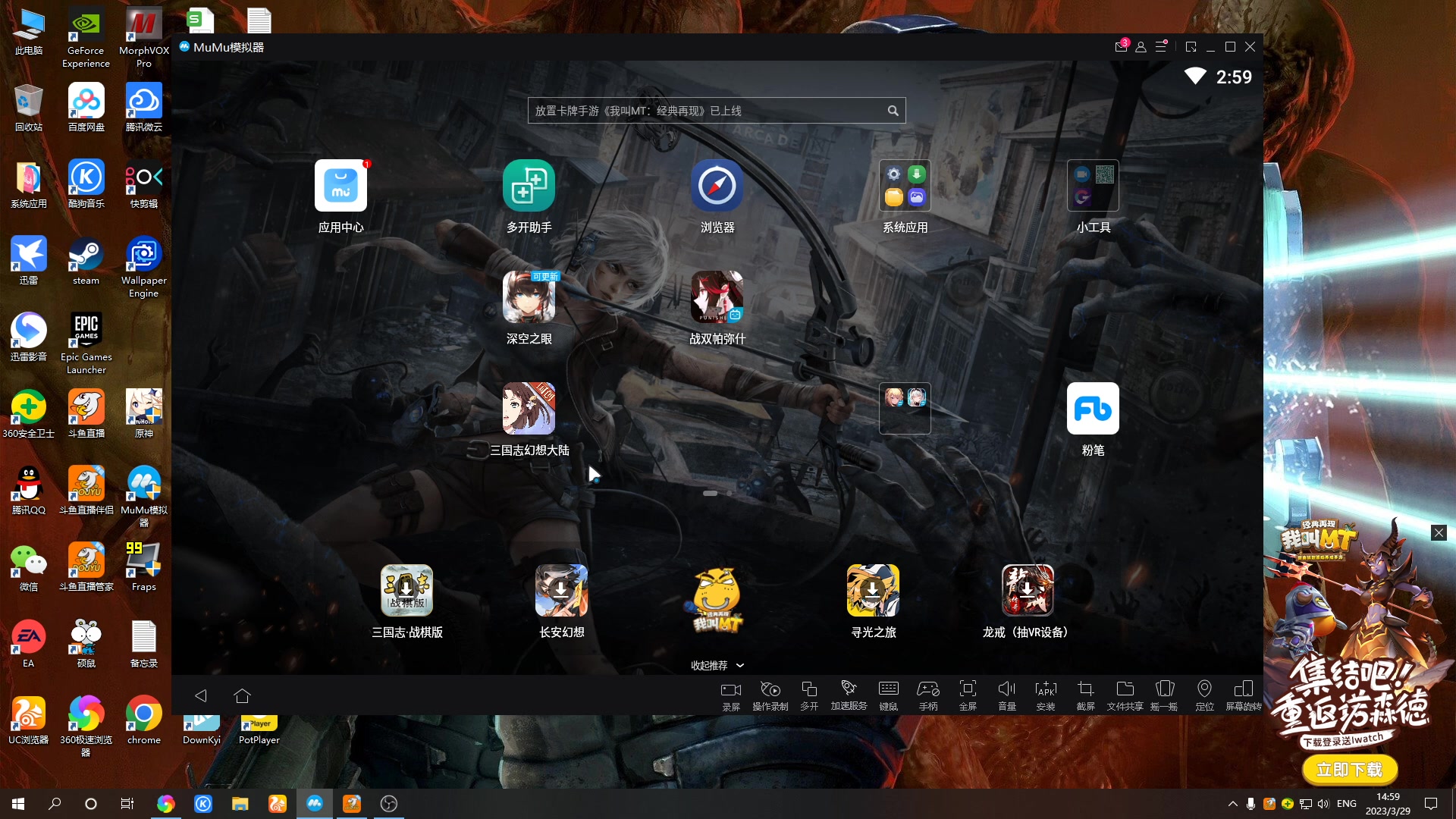Open the 音量 volume control
Image resolution: width=1456 pixels, height=819 pixels.
point(1007,695)
